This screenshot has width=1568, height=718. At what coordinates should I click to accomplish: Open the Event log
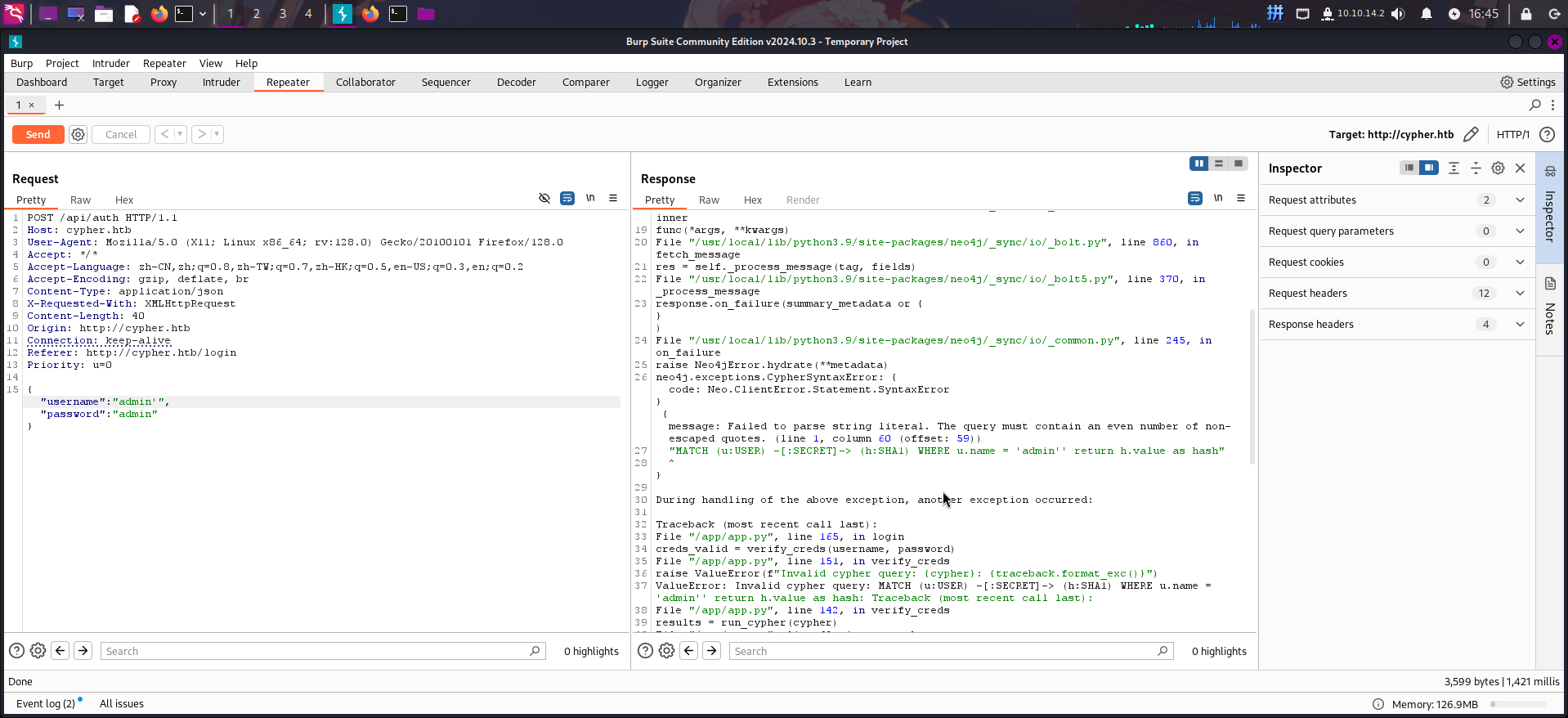46,703
